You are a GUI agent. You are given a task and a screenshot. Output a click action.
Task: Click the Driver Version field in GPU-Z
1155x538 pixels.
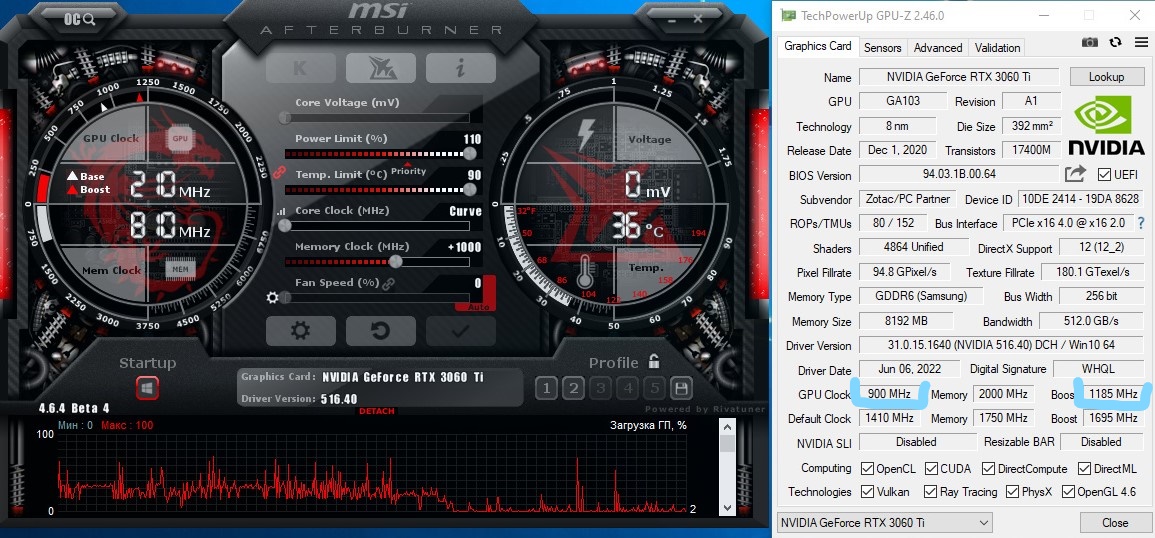pyautogui.click(x=1001, y=345)
